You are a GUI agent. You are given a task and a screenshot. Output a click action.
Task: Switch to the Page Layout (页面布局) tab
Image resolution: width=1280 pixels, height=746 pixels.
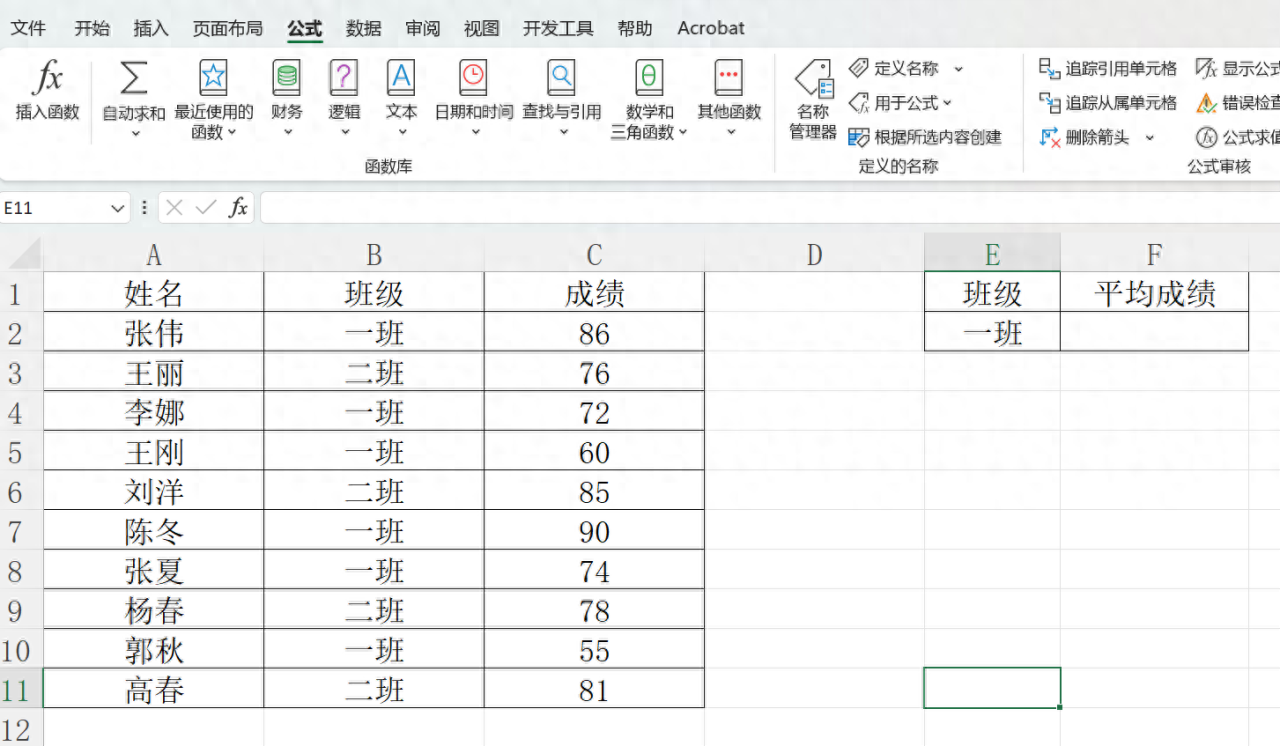[x=227, y=28]
